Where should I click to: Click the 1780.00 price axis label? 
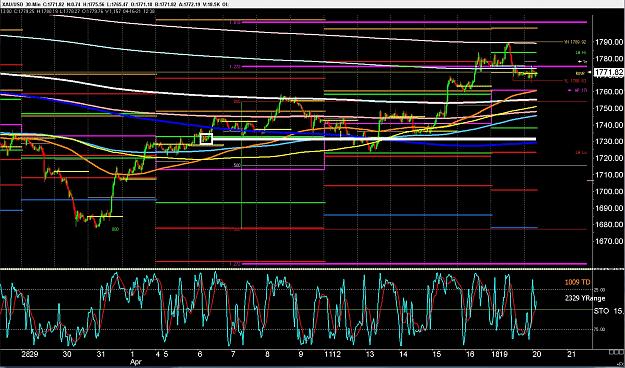pyautogui.click(x=609, y=59)
